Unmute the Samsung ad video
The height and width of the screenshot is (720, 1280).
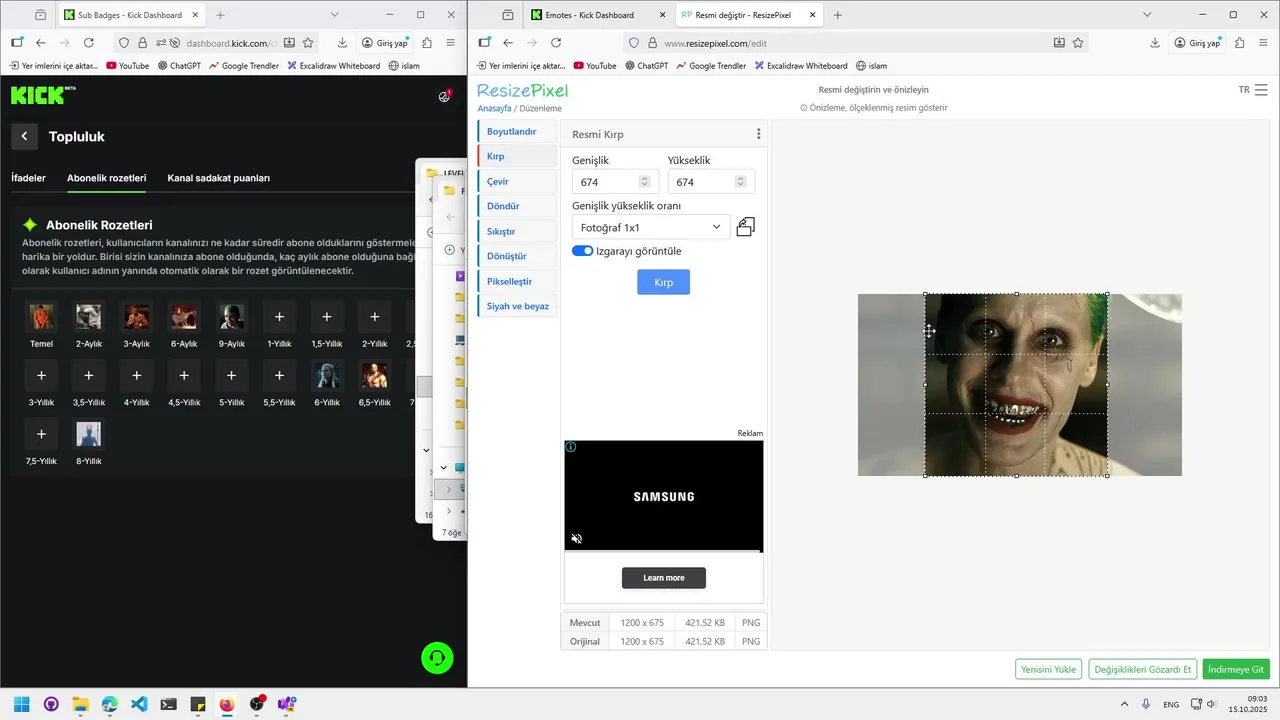point(576,538)
